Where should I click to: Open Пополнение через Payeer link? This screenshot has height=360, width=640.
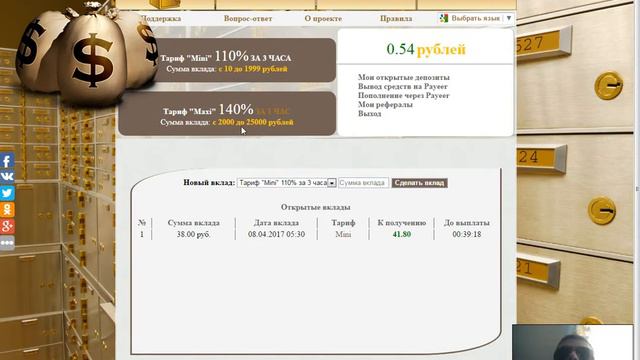coord(404,96)
